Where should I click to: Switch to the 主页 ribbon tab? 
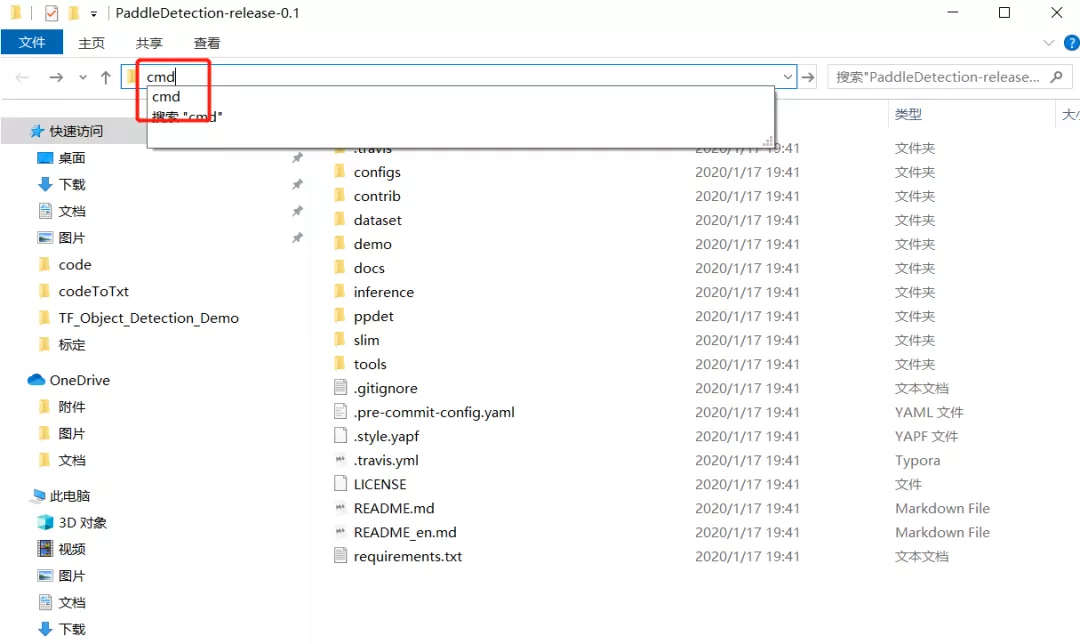click(x=91, y=43)
